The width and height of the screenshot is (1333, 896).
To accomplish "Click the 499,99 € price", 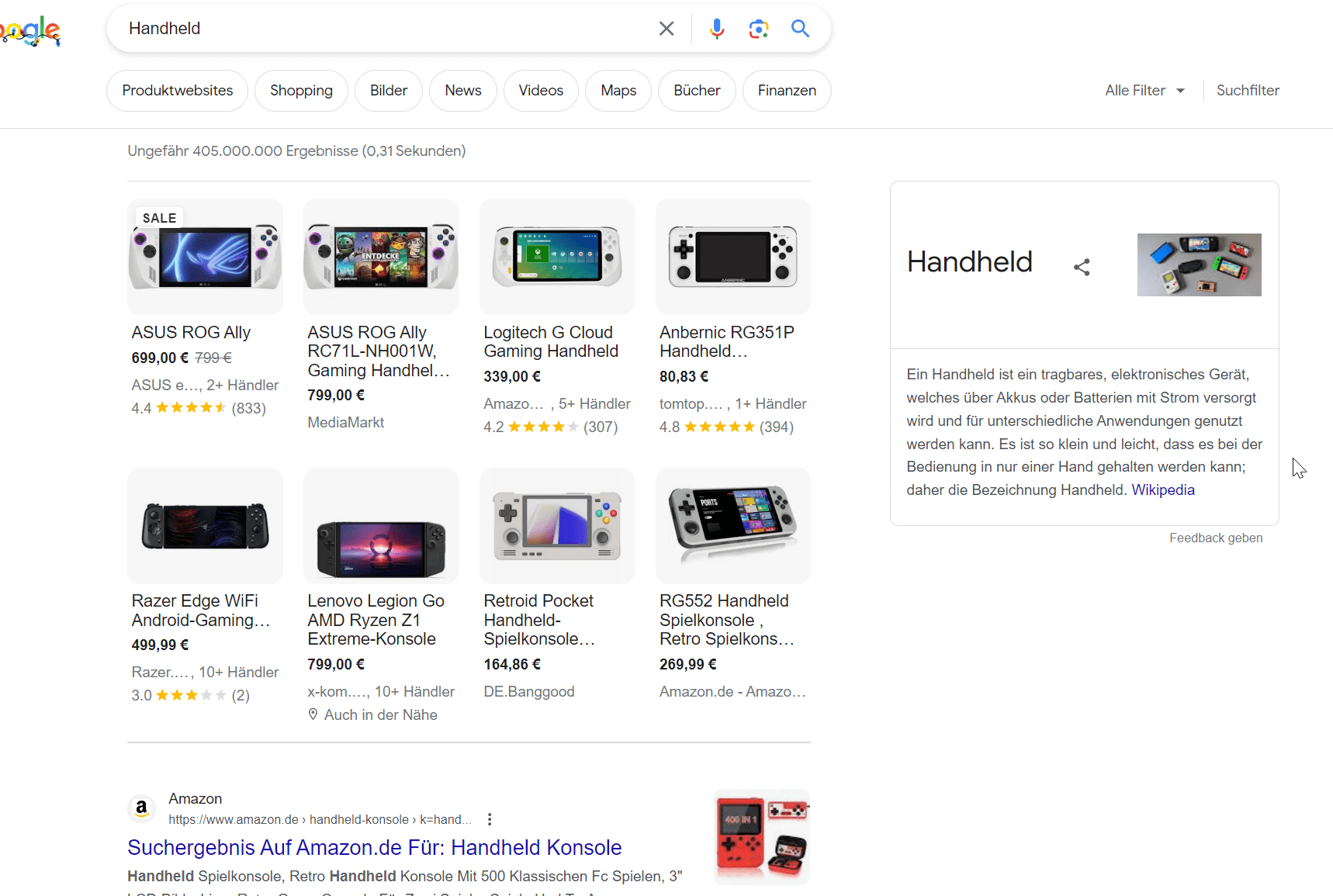I will pyautogui.click(x=160, y=645).
